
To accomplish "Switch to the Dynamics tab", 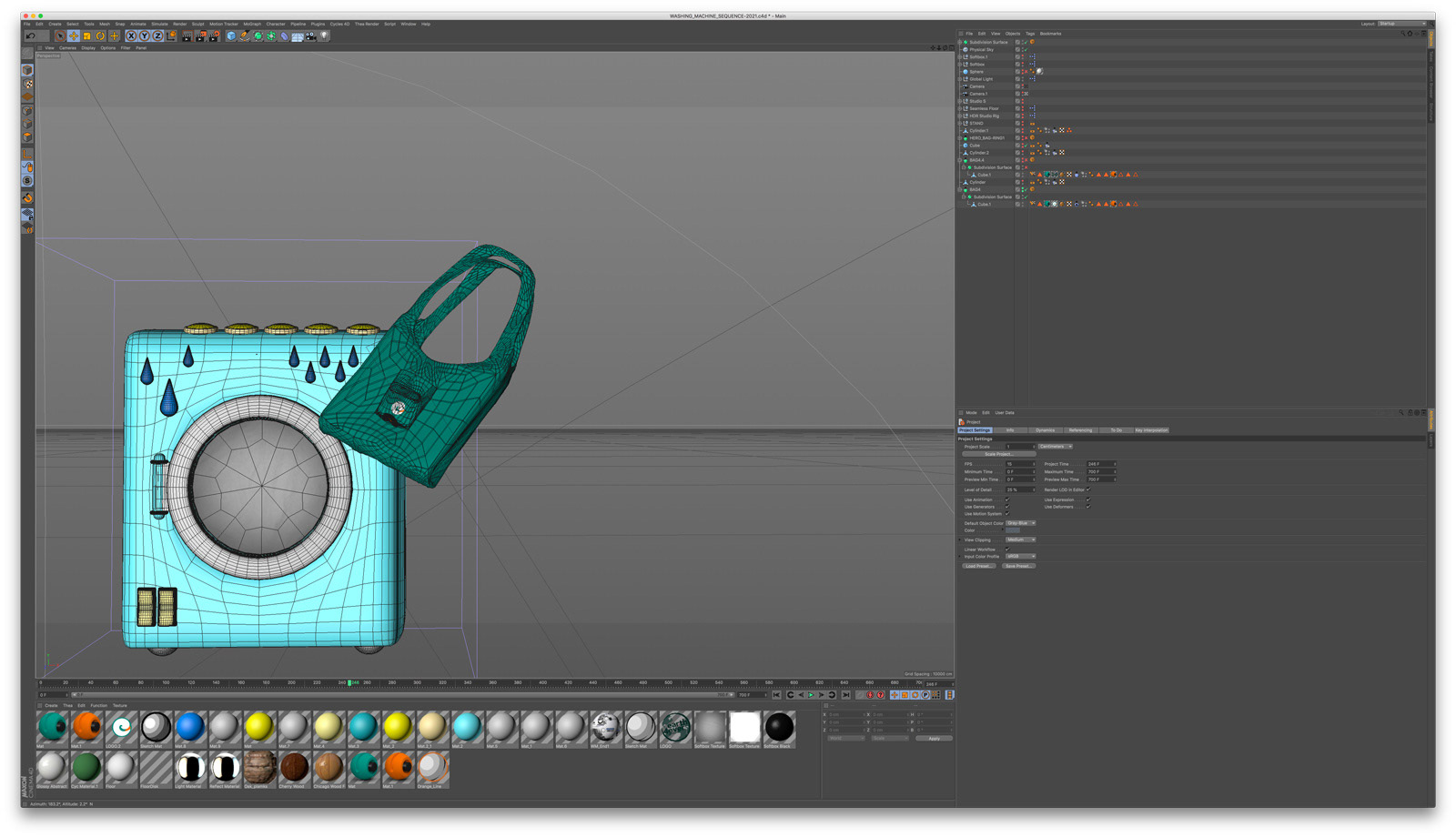I will (1045, 430).
